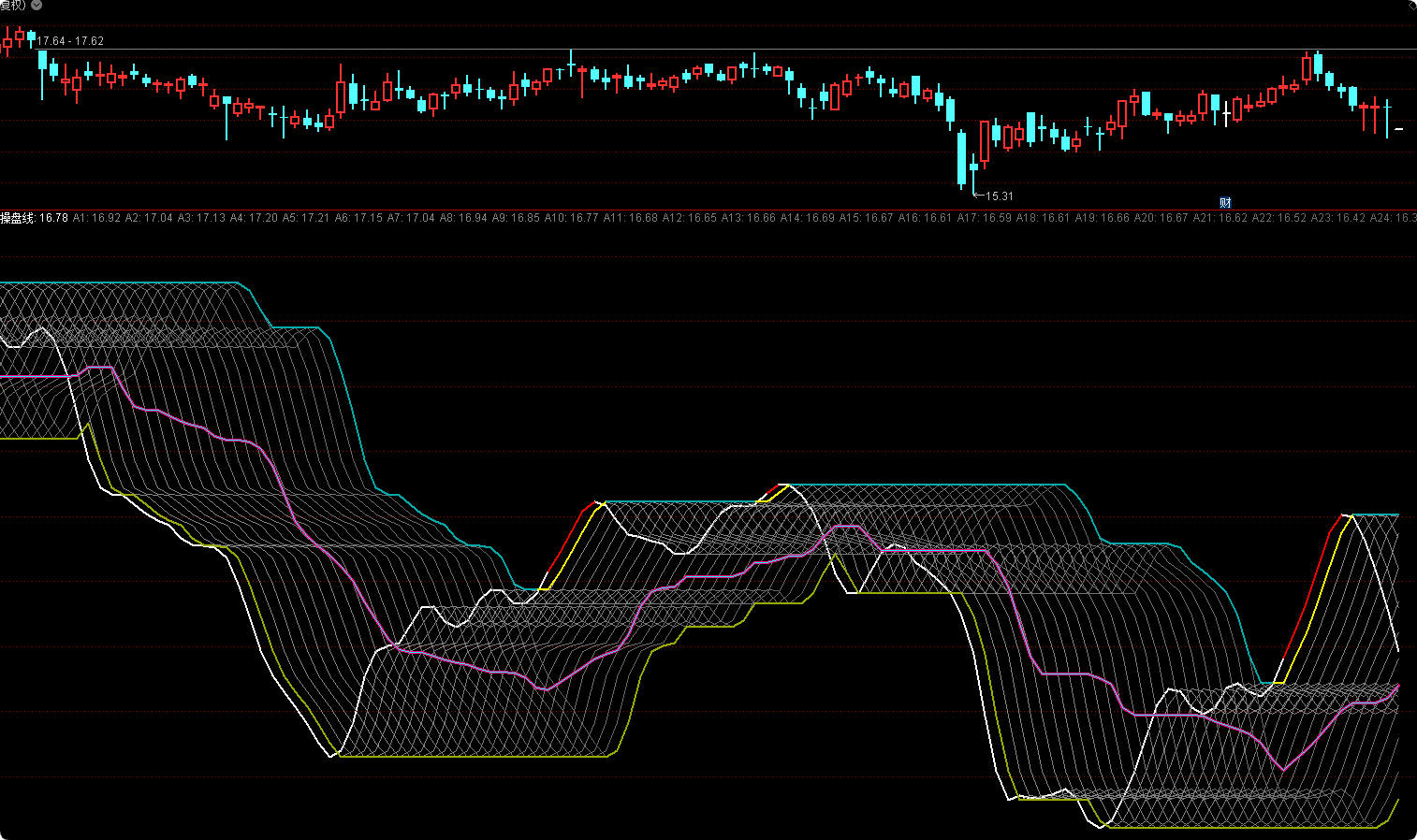Click the A8: 16.94 indicator value
The width and height of the screenshot is (1417, 840).
[x=463, y=218]
